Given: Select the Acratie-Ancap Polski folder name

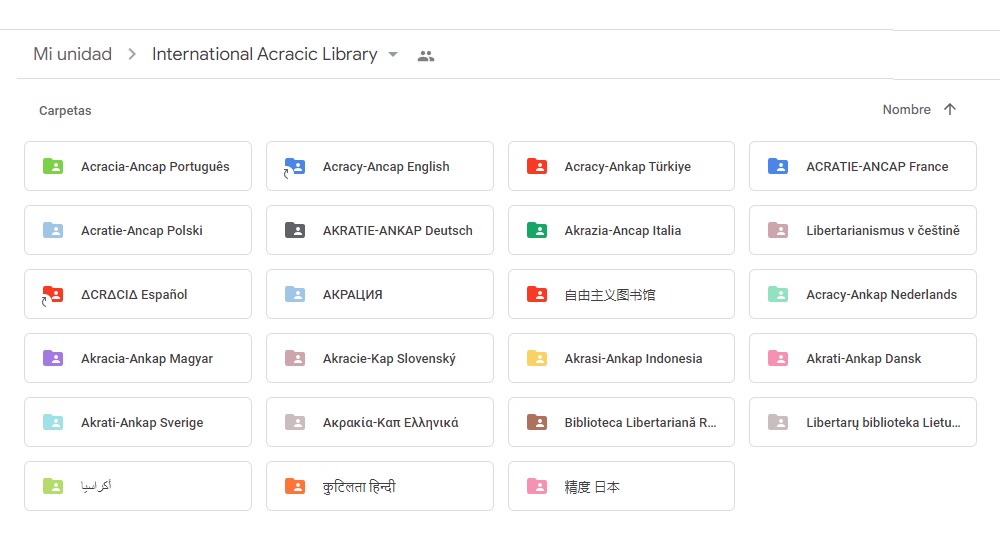Looking at the screenshot, I should click(142, 230).
